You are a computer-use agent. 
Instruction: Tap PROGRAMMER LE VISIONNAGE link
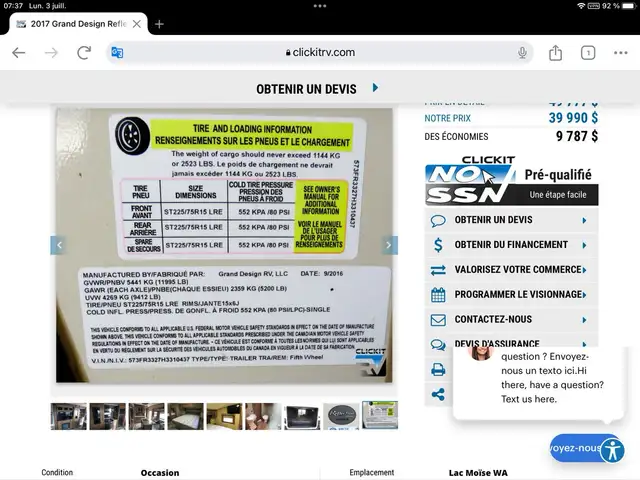click(518, 294)
